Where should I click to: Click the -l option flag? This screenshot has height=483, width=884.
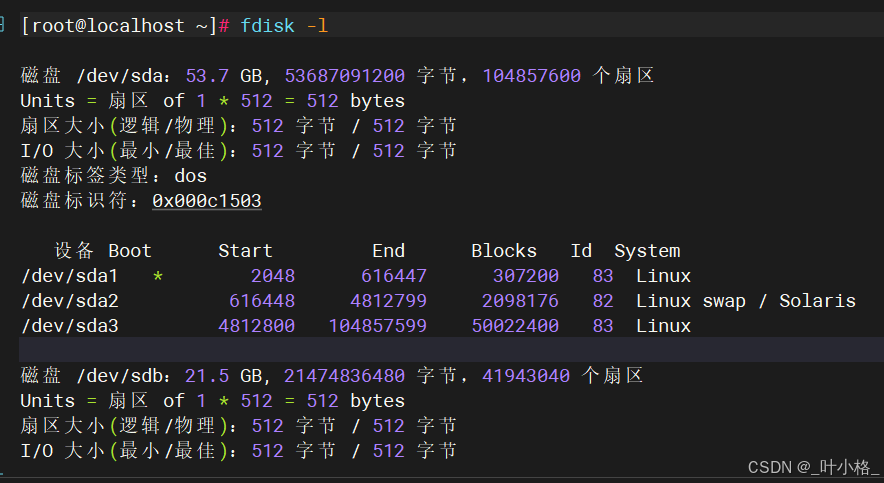[x=317, y=26]
